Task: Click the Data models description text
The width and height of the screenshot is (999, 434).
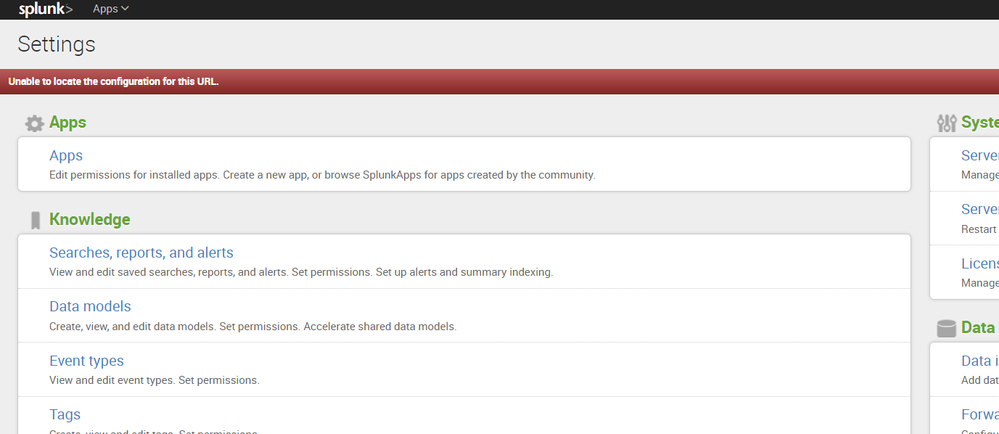Action: tap(252, 327)
